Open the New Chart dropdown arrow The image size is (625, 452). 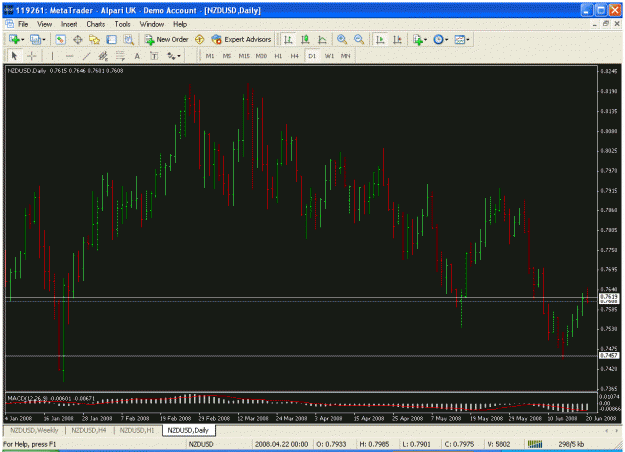click(x=23, y=39)
